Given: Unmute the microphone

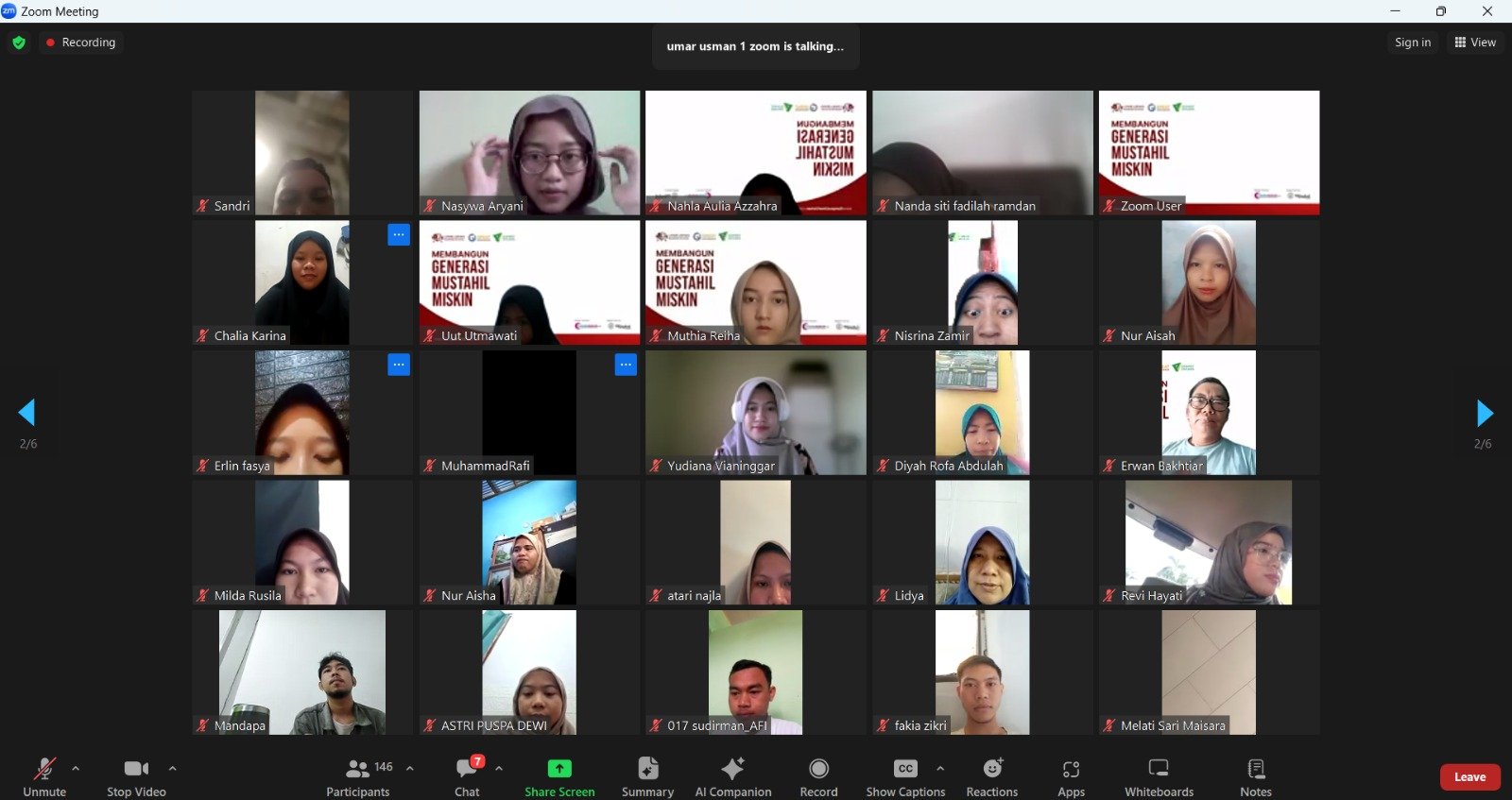Looking at the screenshot, I should [44, 770].
